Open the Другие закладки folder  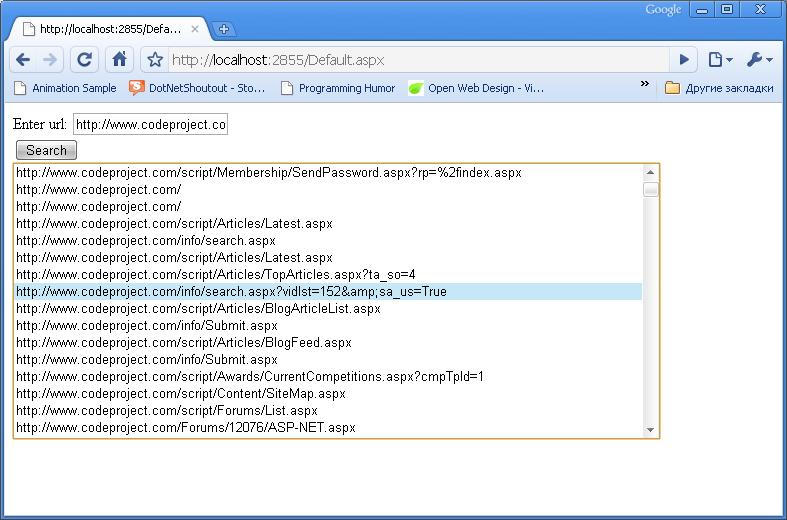[x=719, y=88]
